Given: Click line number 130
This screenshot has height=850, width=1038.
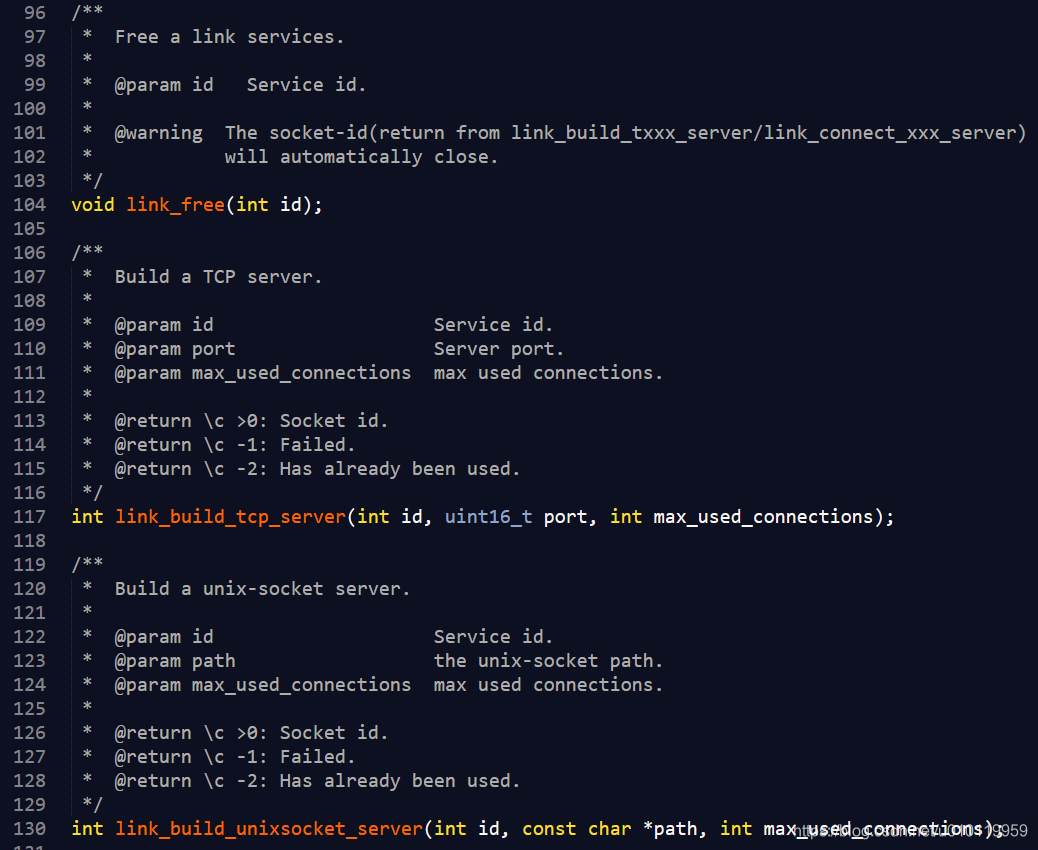Looking at the screenshot, I should 28,828.
